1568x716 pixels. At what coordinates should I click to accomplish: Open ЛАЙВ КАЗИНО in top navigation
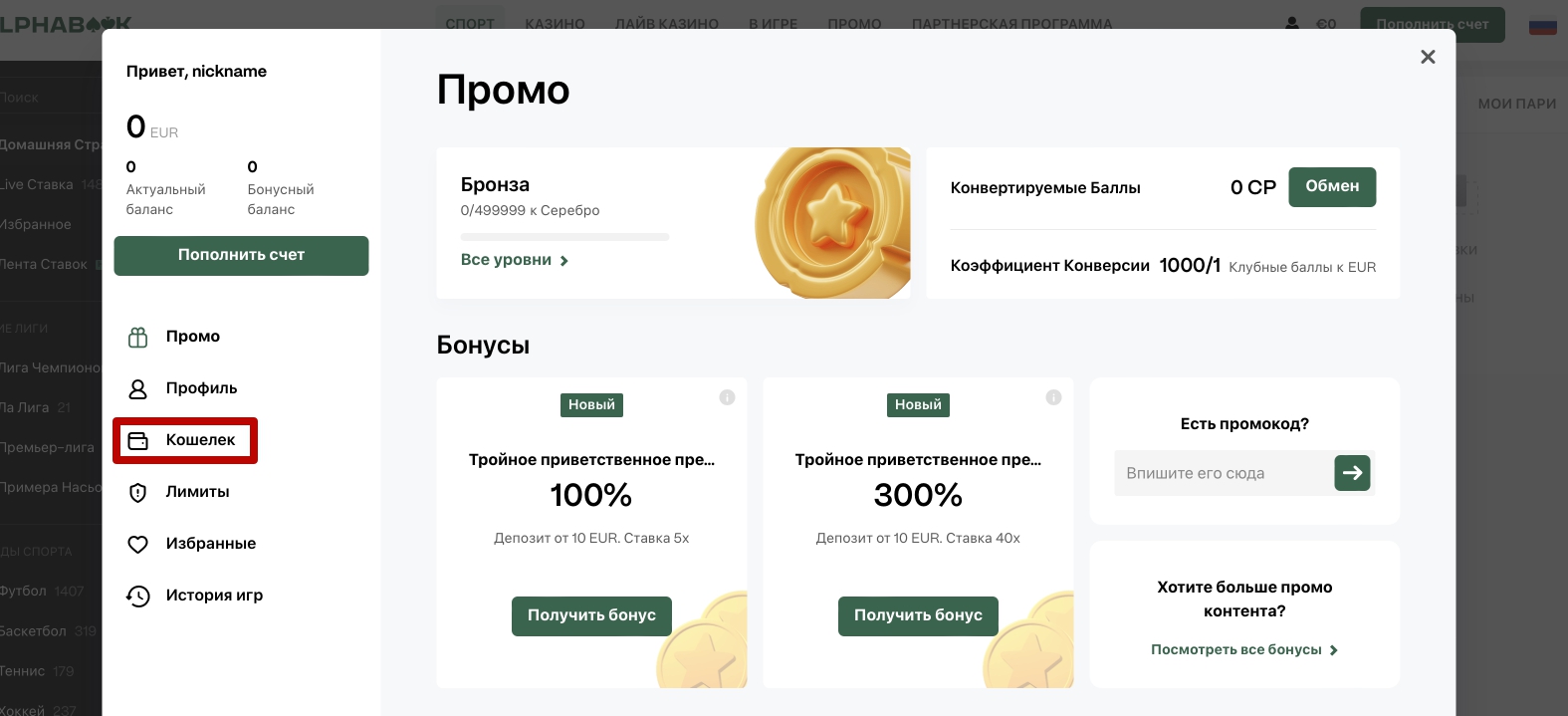667,24
